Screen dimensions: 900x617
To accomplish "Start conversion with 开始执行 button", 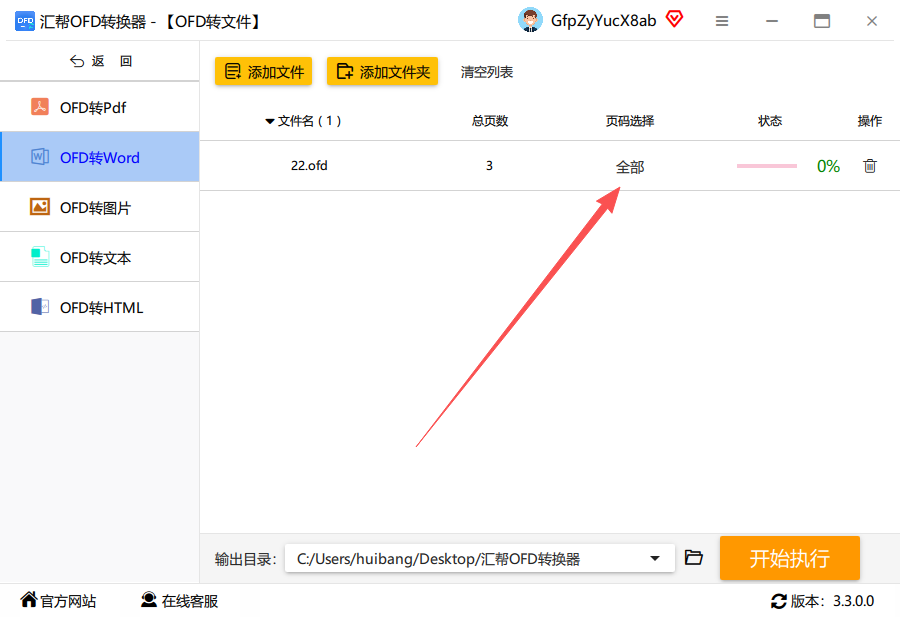I will coord(789,558).
